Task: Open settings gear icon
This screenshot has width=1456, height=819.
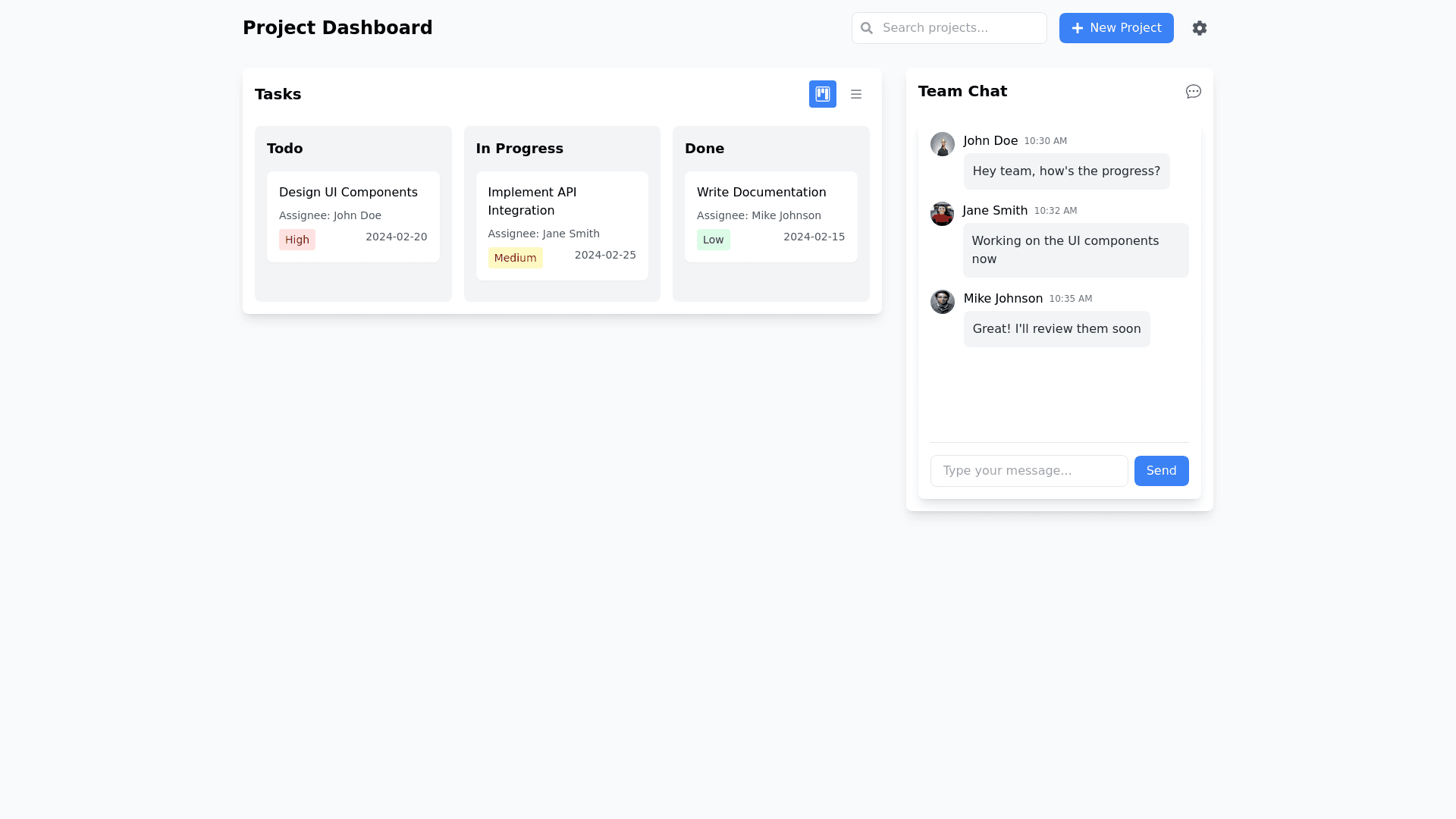Action: click(1199, 28)
